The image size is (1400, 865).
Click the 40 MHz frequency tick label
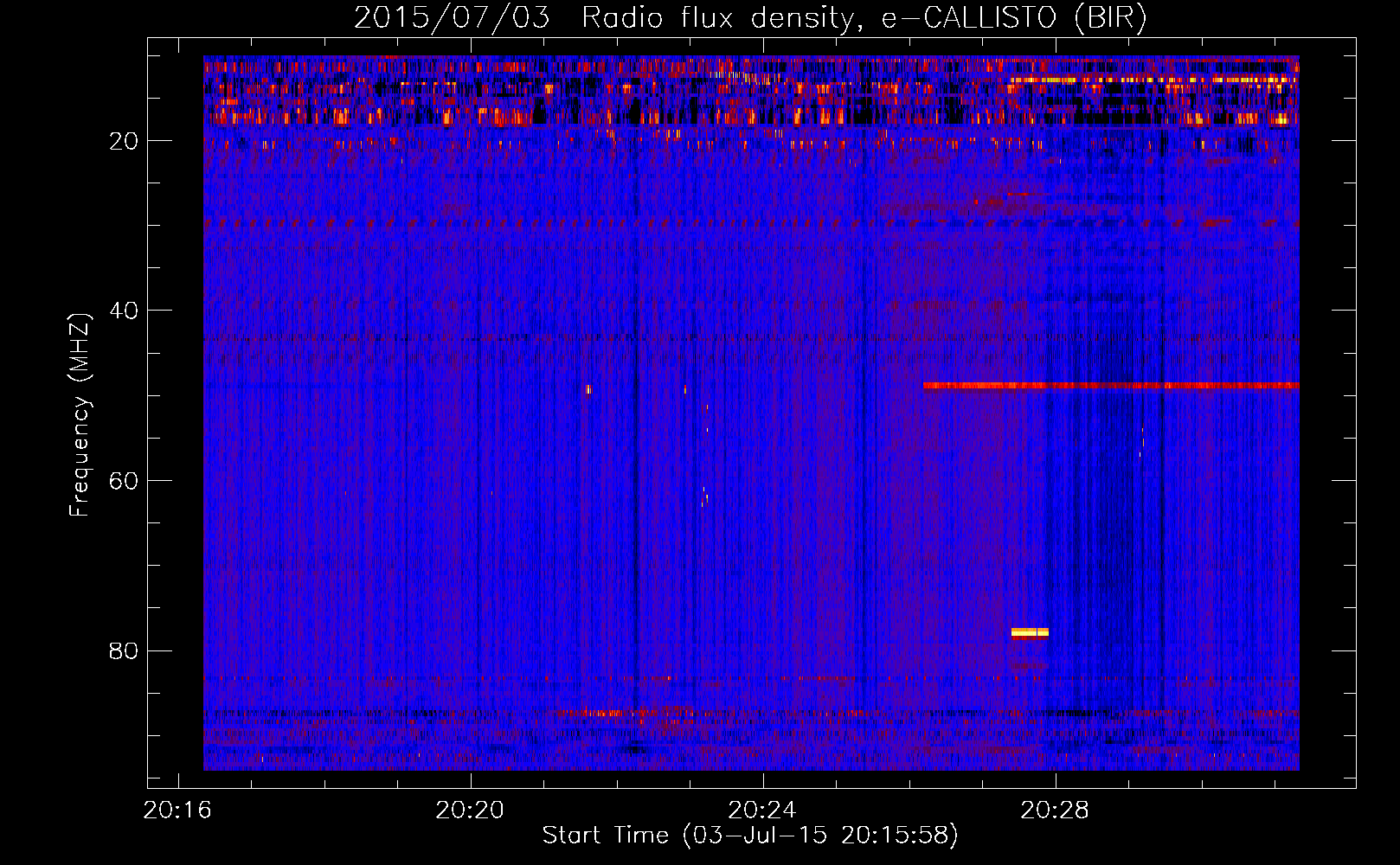tap(125, 311)
